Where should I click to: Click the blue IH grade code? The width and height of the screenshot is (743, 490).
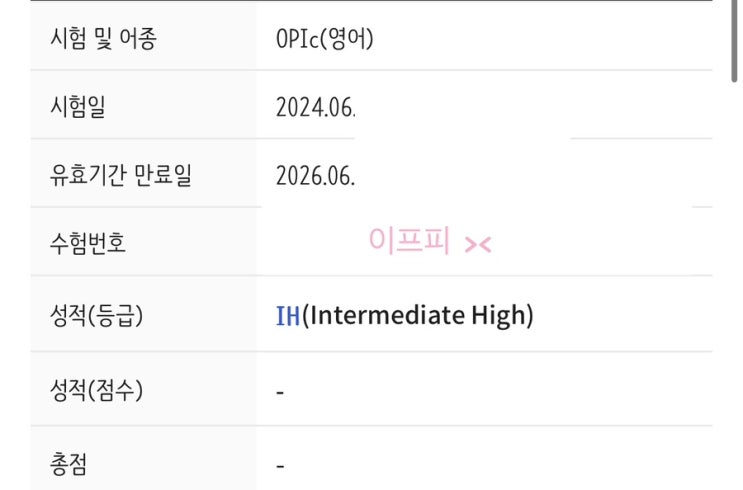pos(287,317)
